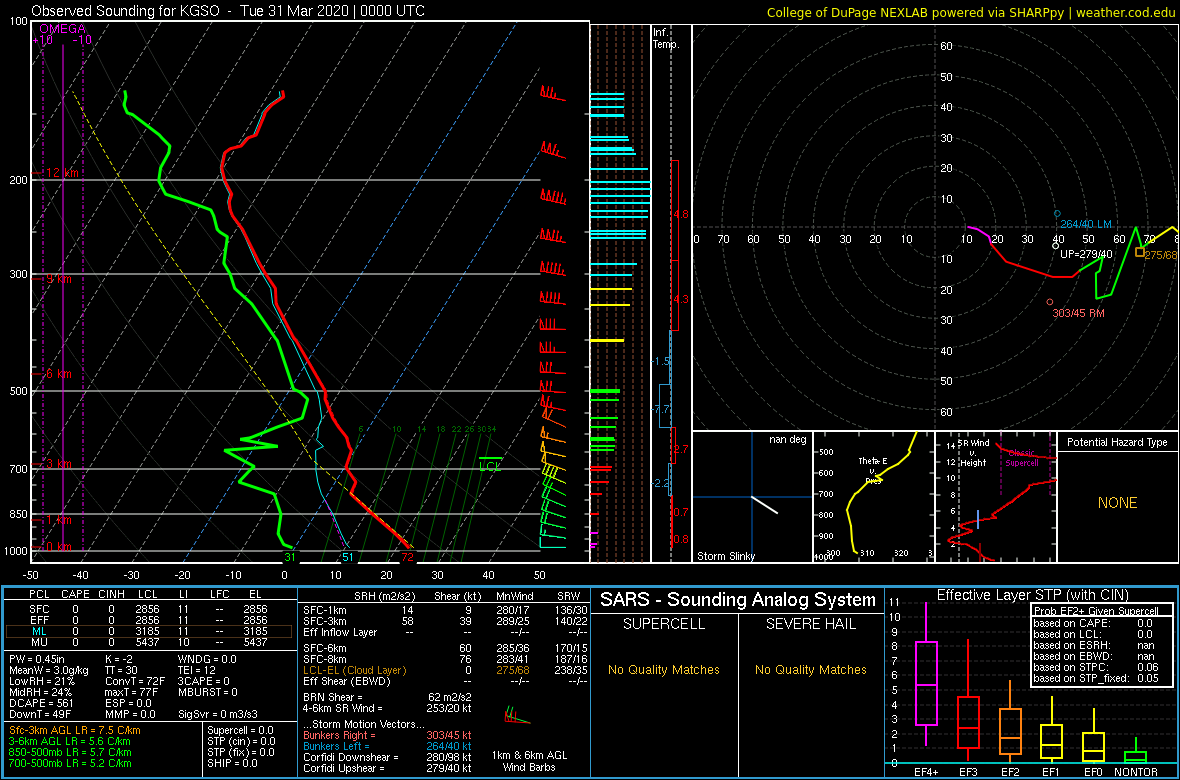This screenshot has height=780, width=1180.
Task: Click the magenta EF4+ box plot
Action: point(925,677)
